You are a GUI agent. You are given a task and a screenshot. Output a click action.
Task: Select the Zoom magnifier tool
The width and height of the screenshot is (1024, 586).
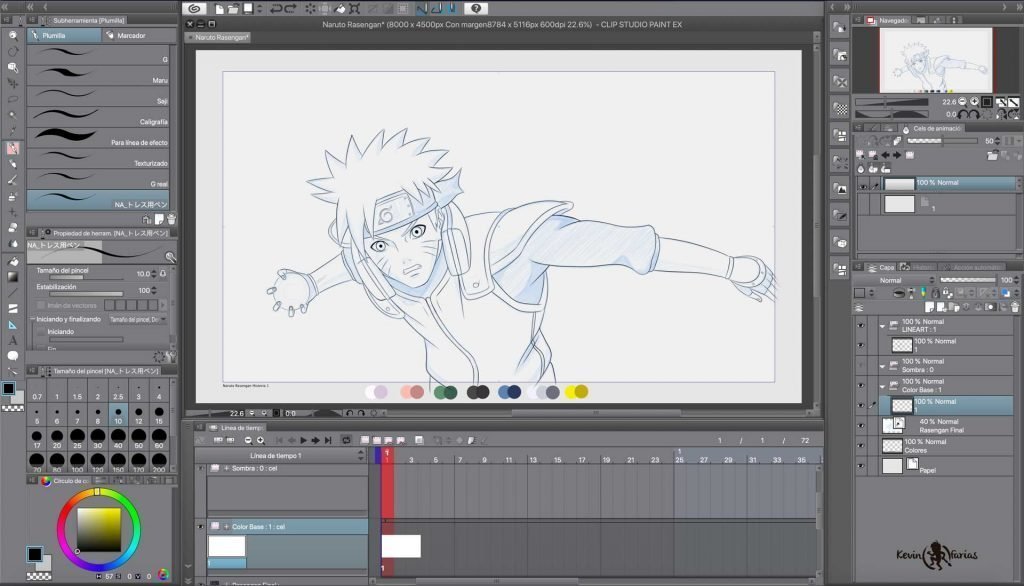12,35
